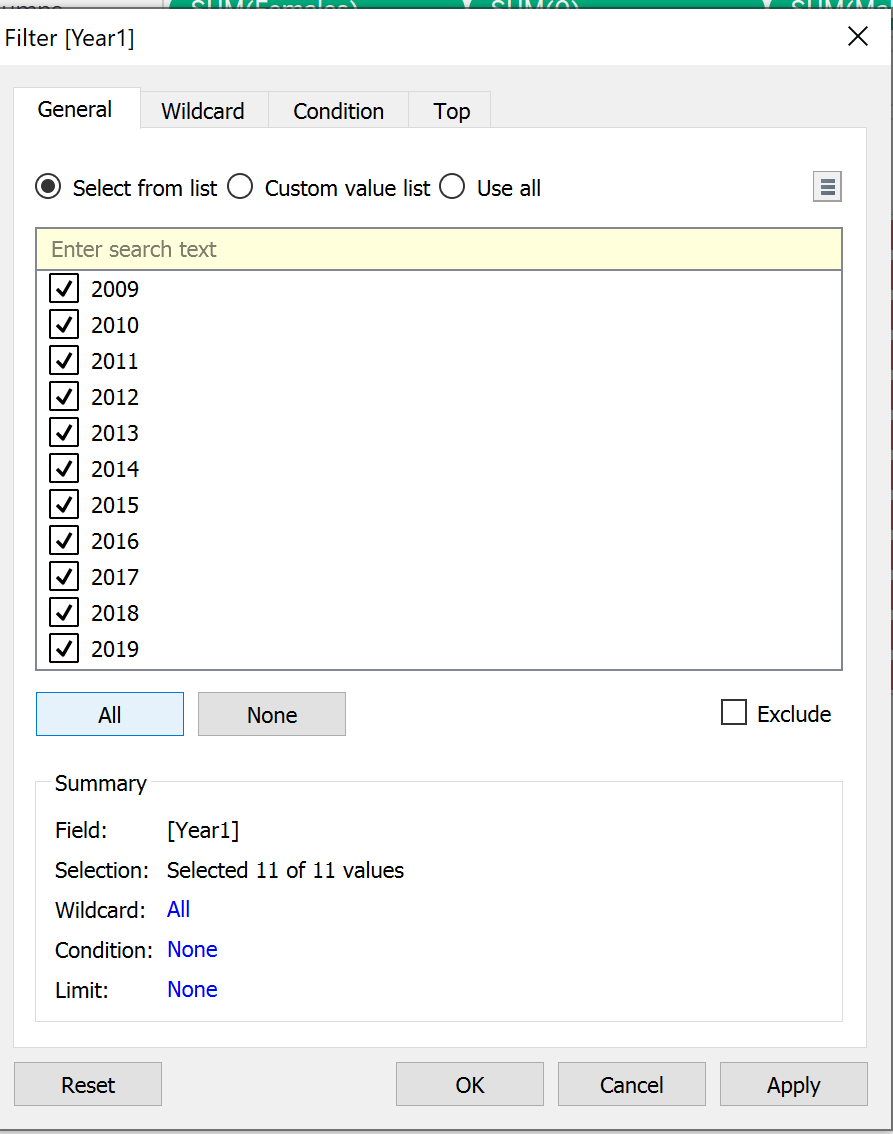893x1134 pixels.
Task: Click the search text input field
Action: tap(438, 249)
